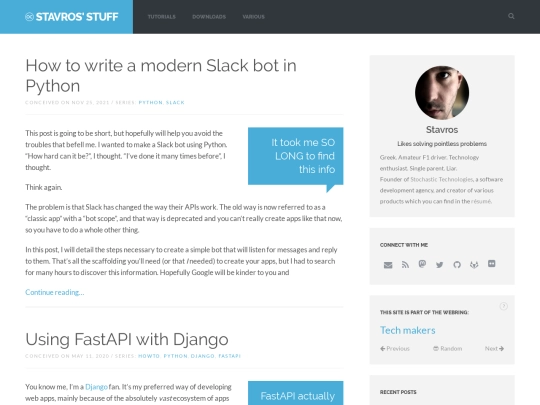Select HOWTO tag under FastAPI post
The width and height of the screenshot is (540, 405).
tap(149, 356)
